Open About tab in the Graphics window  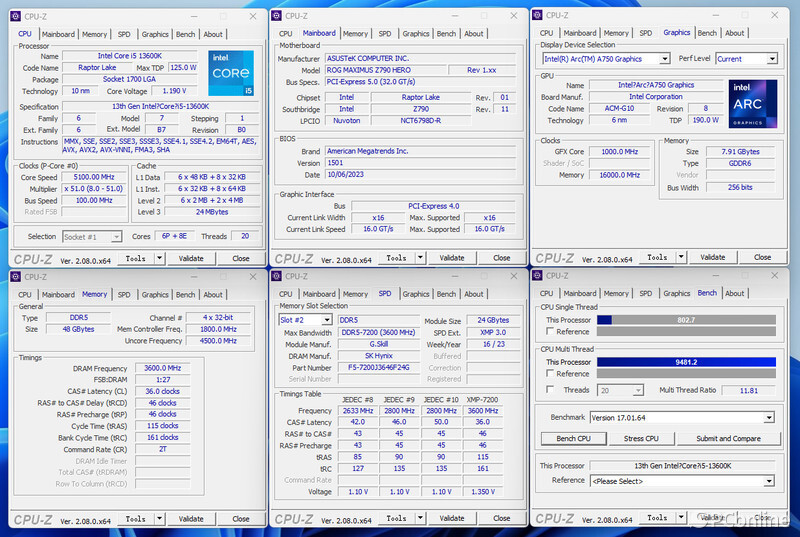click(735, 33)
